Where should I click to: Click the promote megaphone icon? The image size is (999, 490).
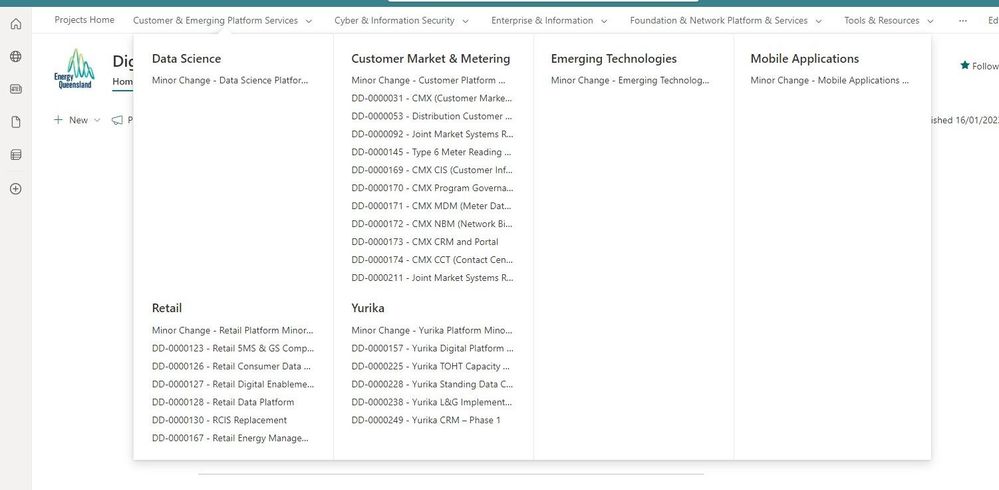point(117,120)
